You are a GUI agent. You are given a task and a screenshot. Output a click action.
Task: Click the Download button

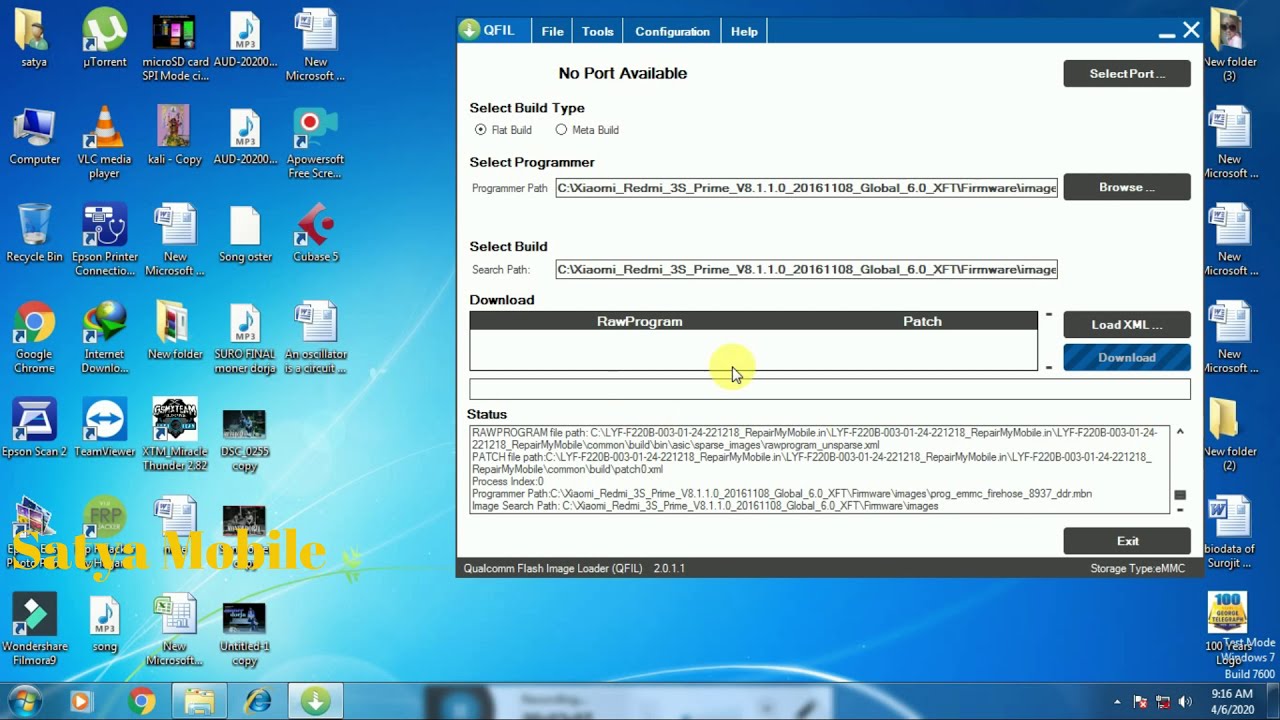point(1127,357)
